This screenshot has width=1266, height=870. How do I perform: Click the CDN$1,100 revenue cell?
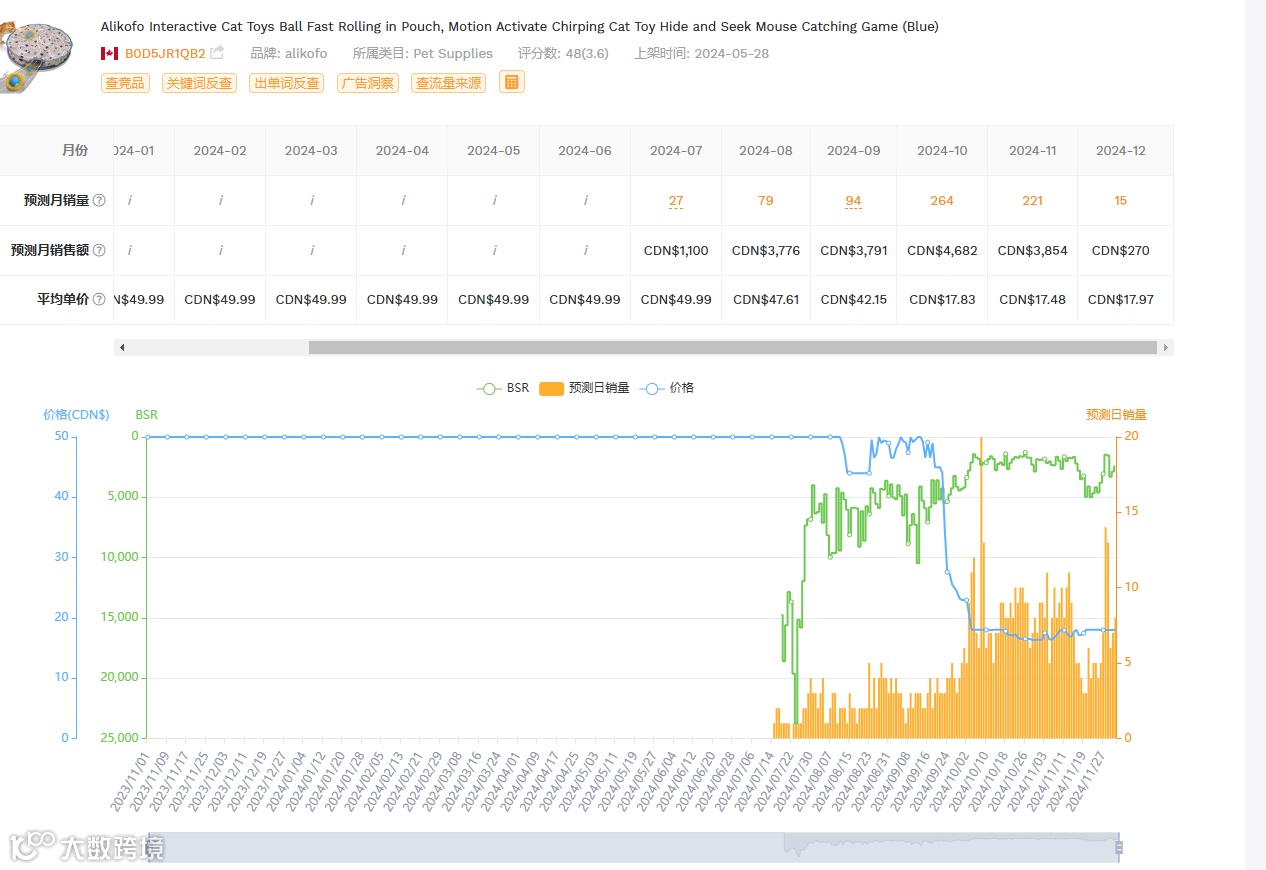(x=676, y=250)
